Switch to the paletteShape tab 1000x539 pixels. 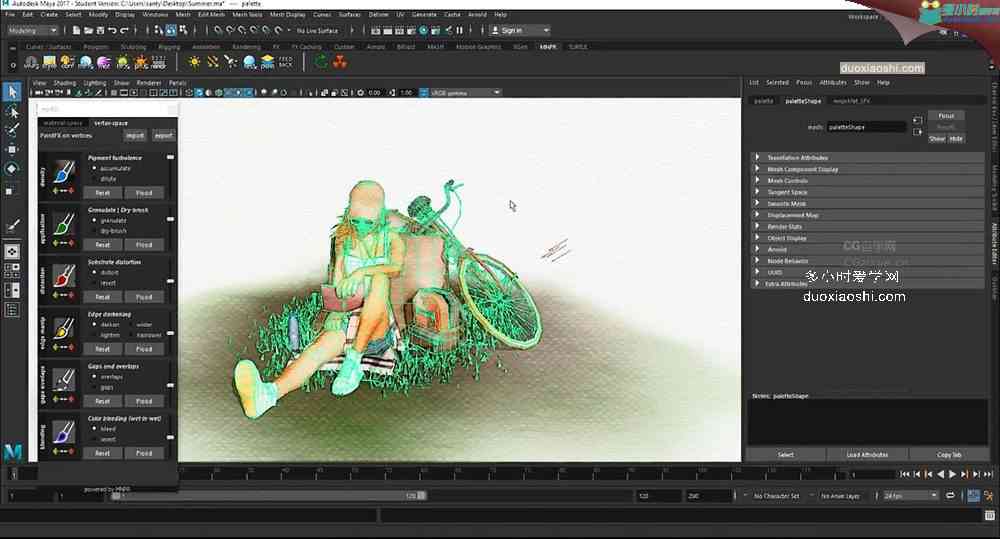click(803, 101)
